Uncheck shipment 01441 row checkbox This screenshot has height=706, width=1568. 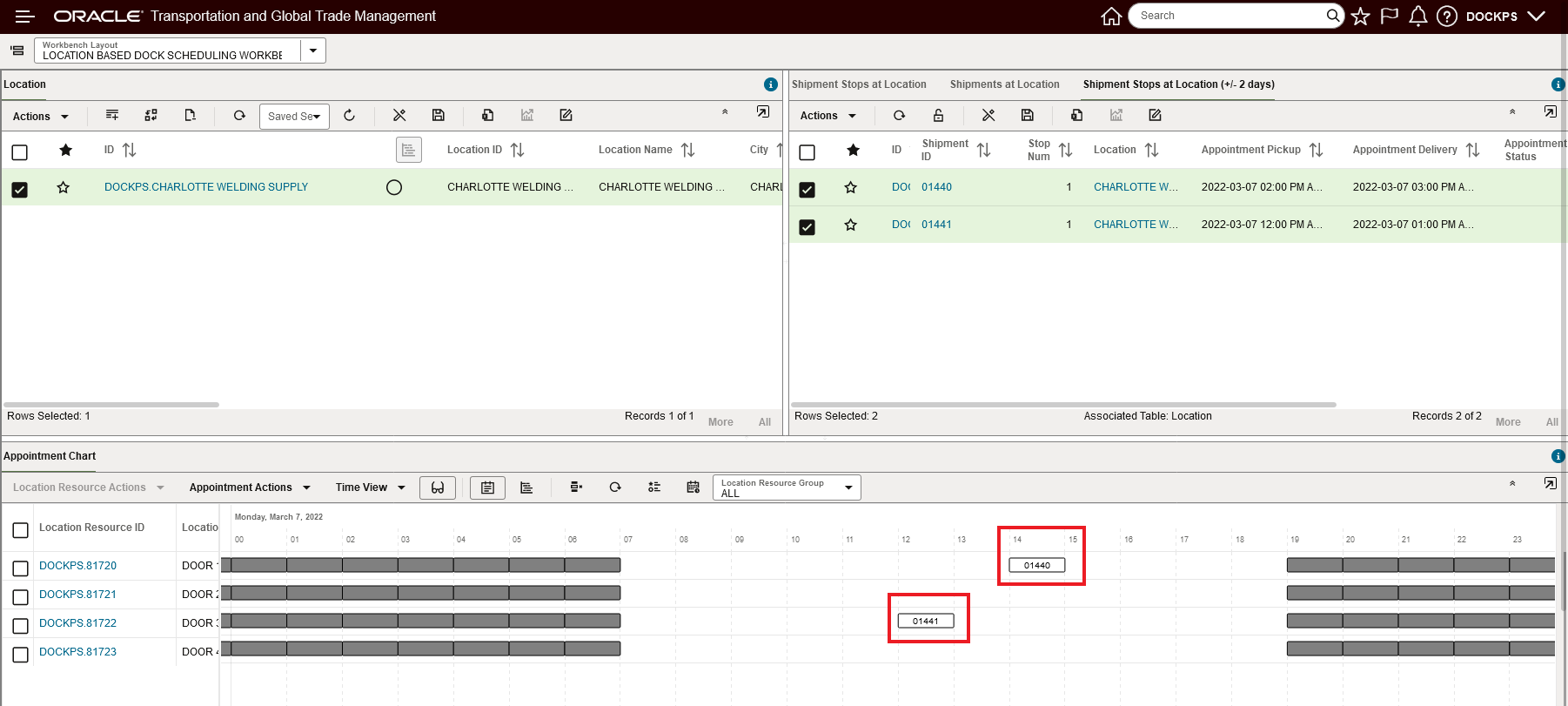click(x=807, y=227)
